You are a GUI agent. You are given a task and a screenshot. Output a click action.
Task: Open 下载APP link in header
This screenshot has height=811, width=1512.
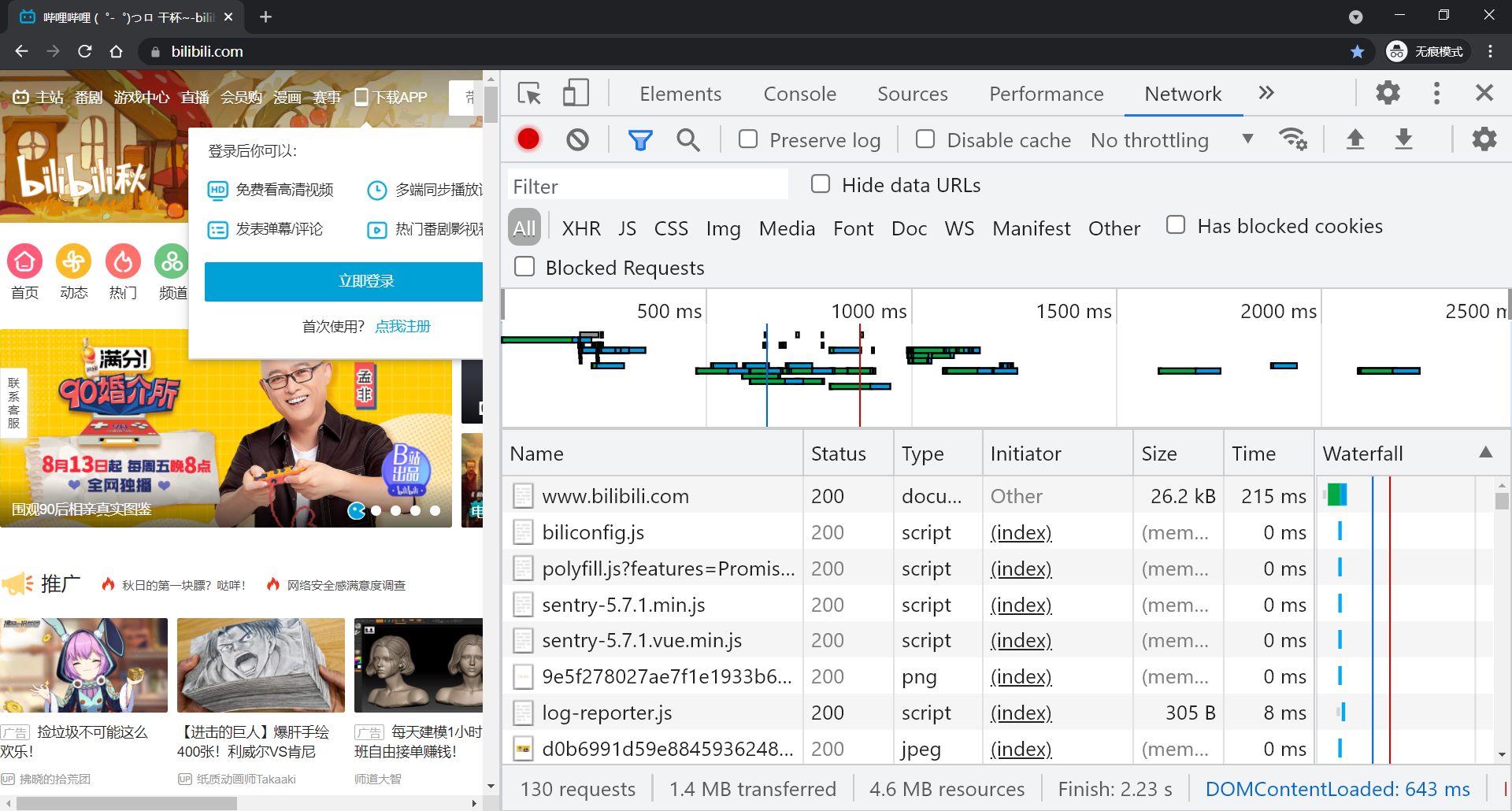pyautogui.click(x=391, y=97)
